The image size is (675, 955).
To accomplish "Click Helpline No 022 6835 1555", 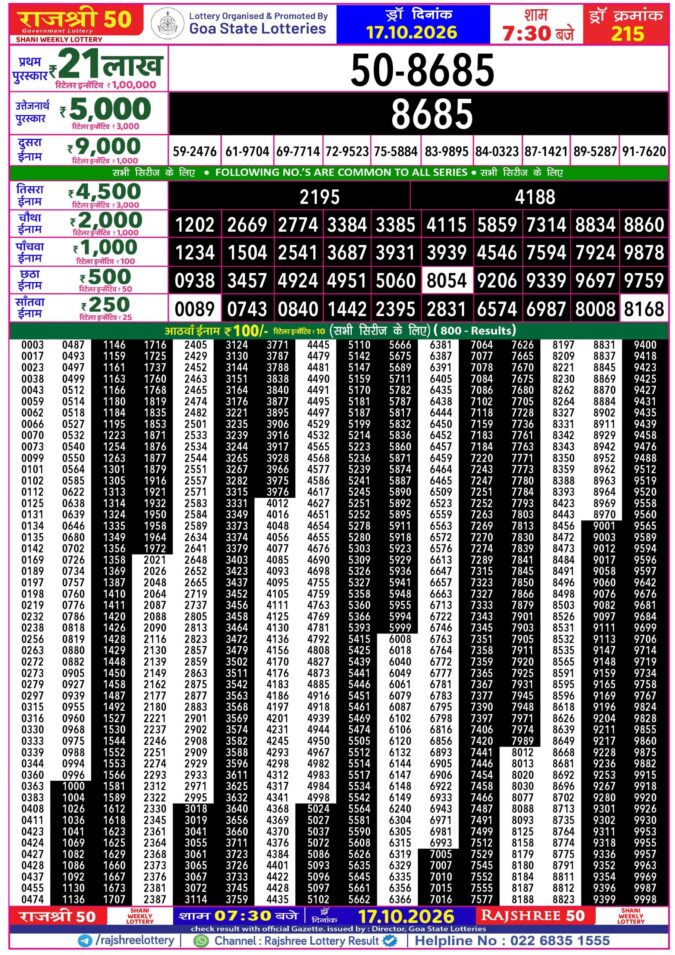I will click(x=512, y=941).
